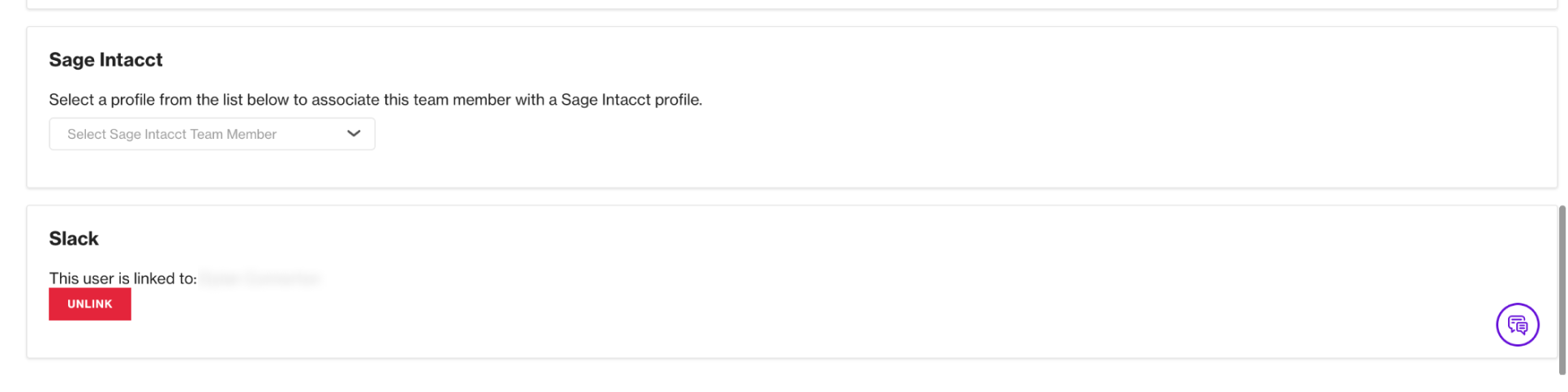Click the Sage Intacct profile description text
This screenshot has width=1568, height=392.
376,100
